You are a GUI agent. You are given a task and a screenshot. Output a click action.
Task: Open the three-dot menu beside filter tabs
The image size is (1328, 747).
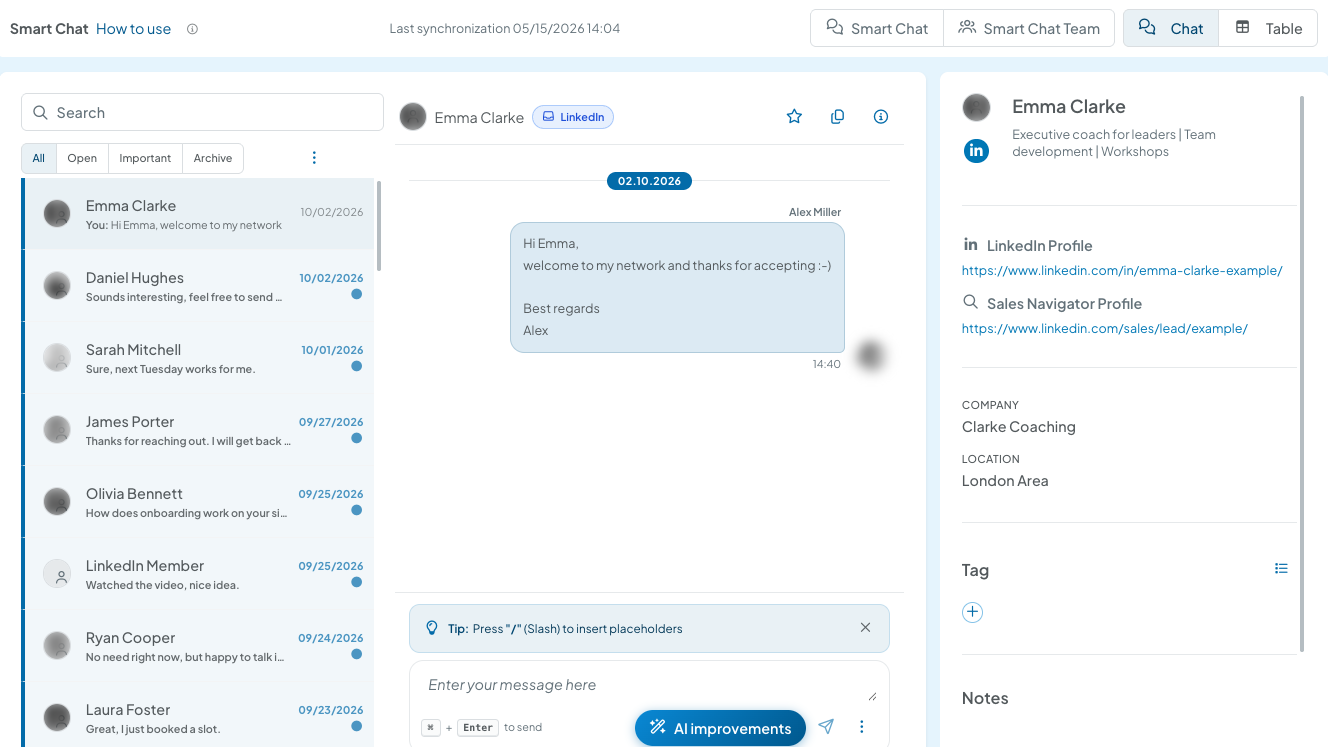pos(314,158)
